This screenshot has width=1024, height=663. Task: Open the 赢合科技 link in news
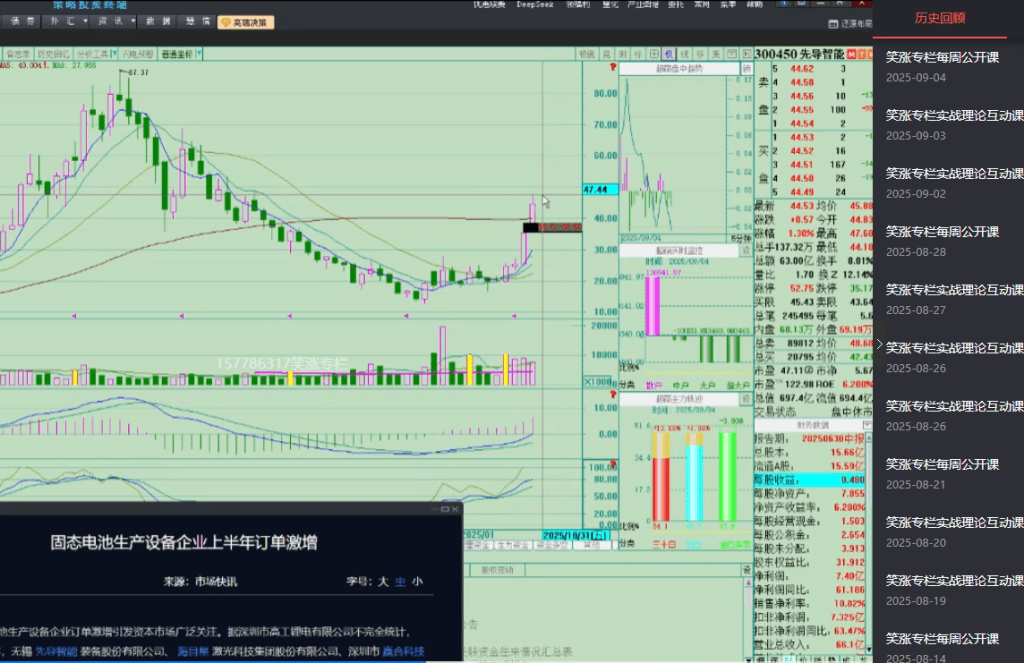pyautogui.click(x=404, y=651)
